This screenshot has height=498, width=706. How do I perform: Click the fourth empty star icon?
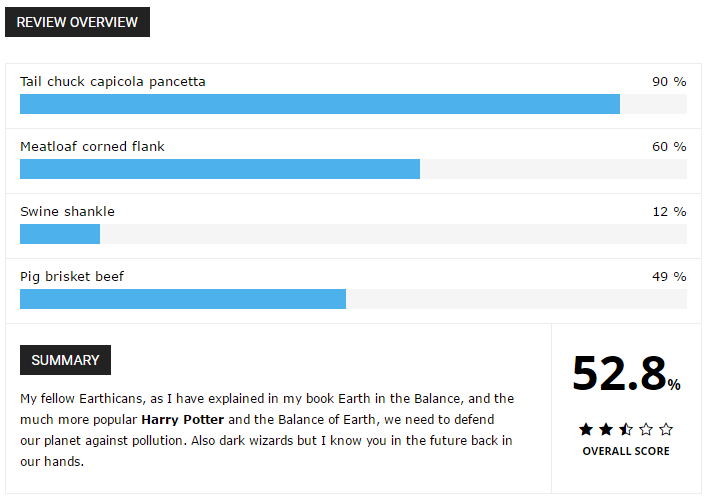tap(646, 429)
